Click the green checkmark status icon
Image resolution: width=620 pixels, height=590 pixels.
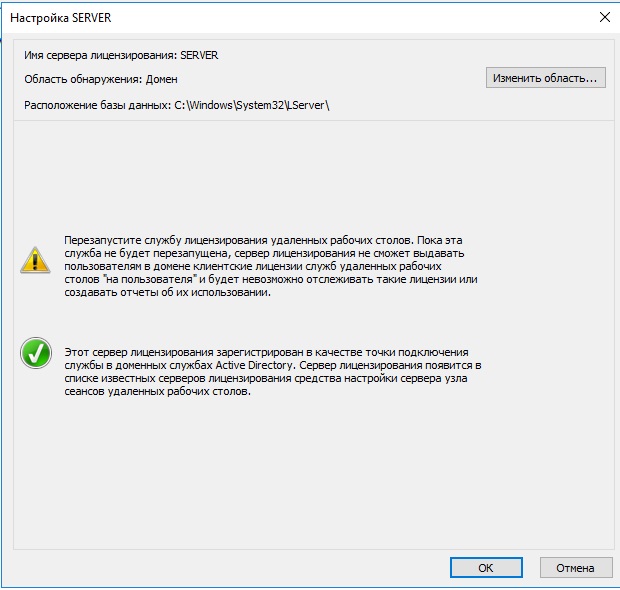(x=35, y=353)
